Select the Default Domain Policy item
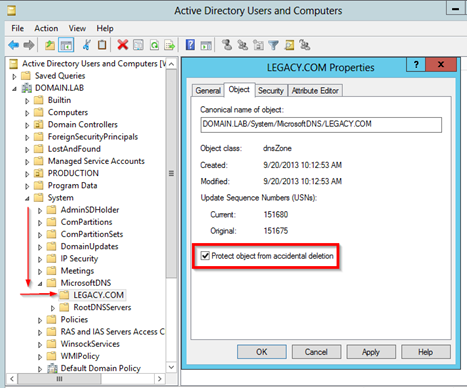The image size is (467, 388). click(100, 368)
